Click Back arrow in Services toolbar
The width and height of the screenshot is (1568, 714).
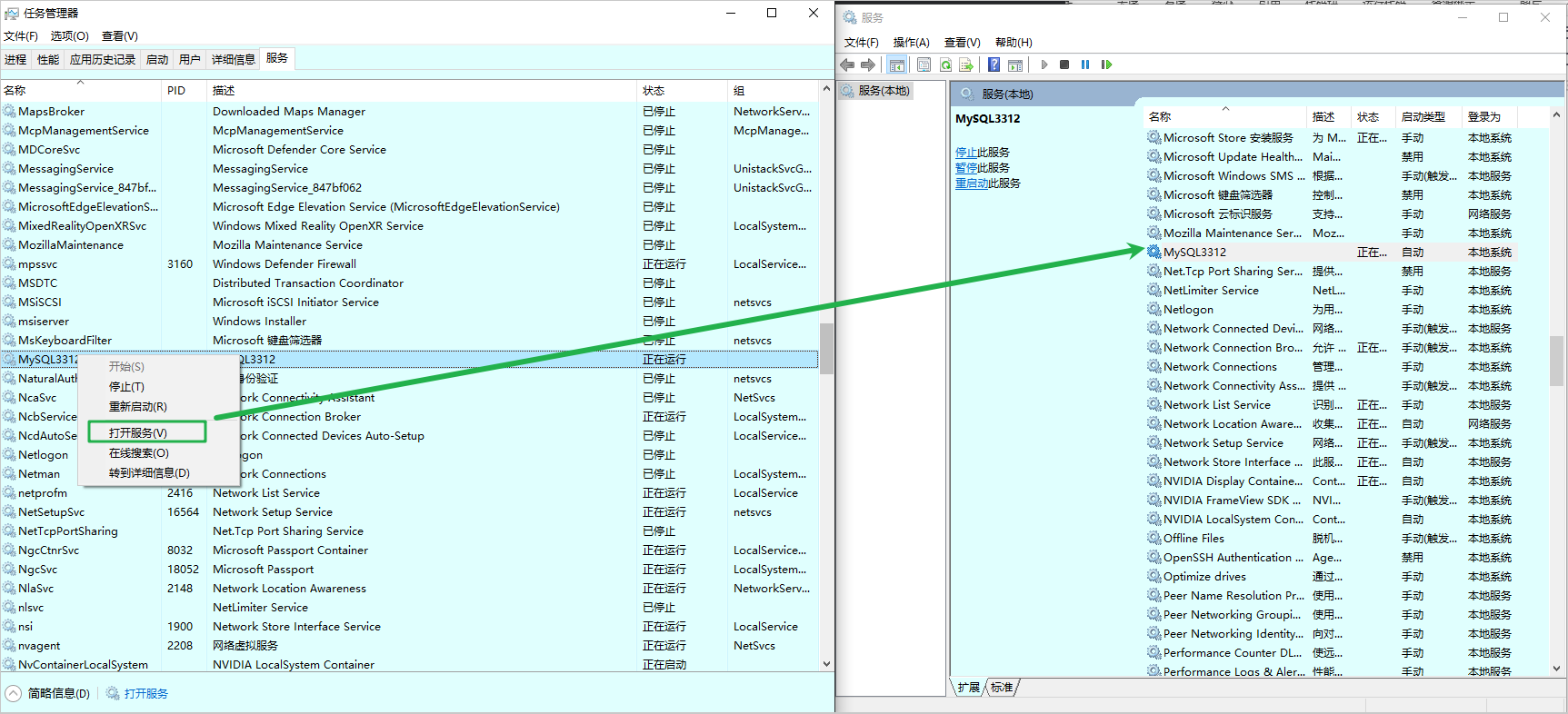(847, 64)
